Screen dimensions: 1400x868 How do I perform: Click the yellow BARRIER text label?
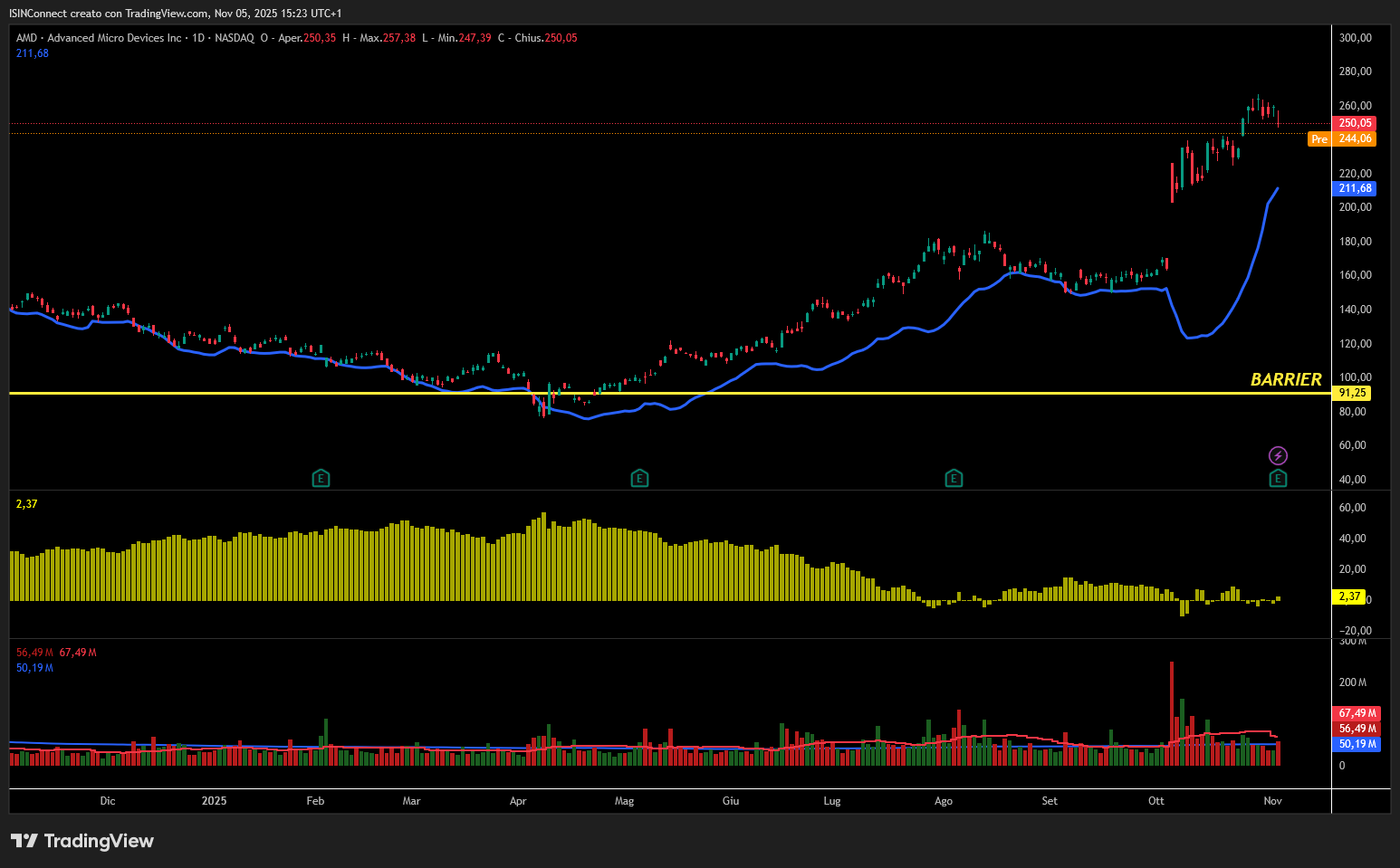tap(1285, 379)
